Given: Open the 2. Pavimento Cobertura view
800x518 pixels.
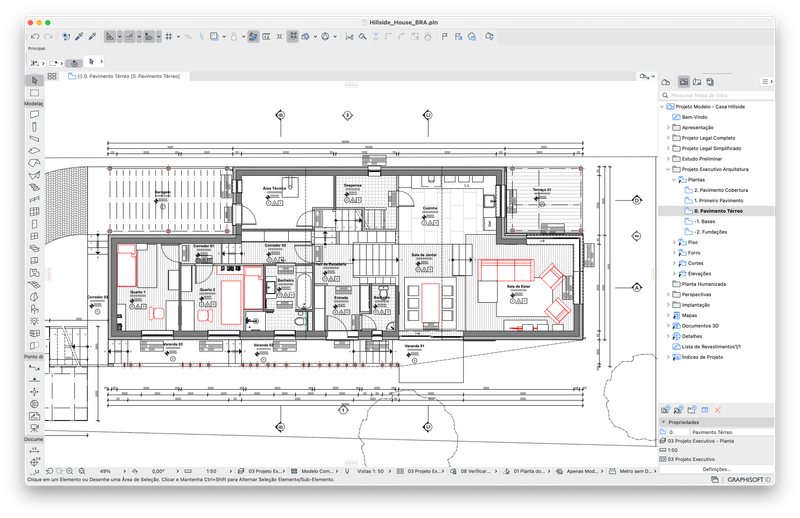Looking at the screenshot, I should (720, 190).
